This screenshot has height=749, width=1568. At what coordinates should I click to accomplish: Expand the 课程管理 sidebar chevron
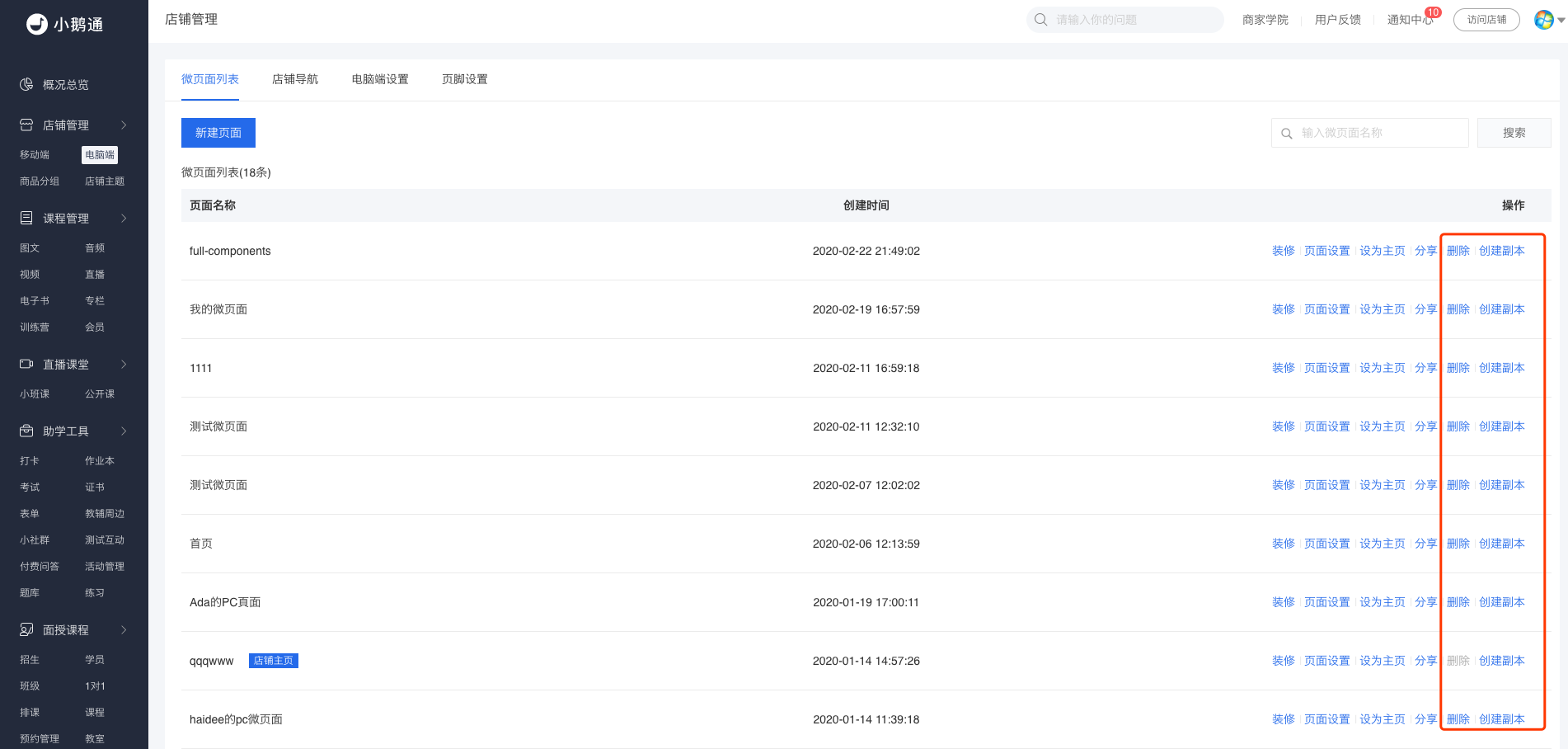tap(124, 218)
